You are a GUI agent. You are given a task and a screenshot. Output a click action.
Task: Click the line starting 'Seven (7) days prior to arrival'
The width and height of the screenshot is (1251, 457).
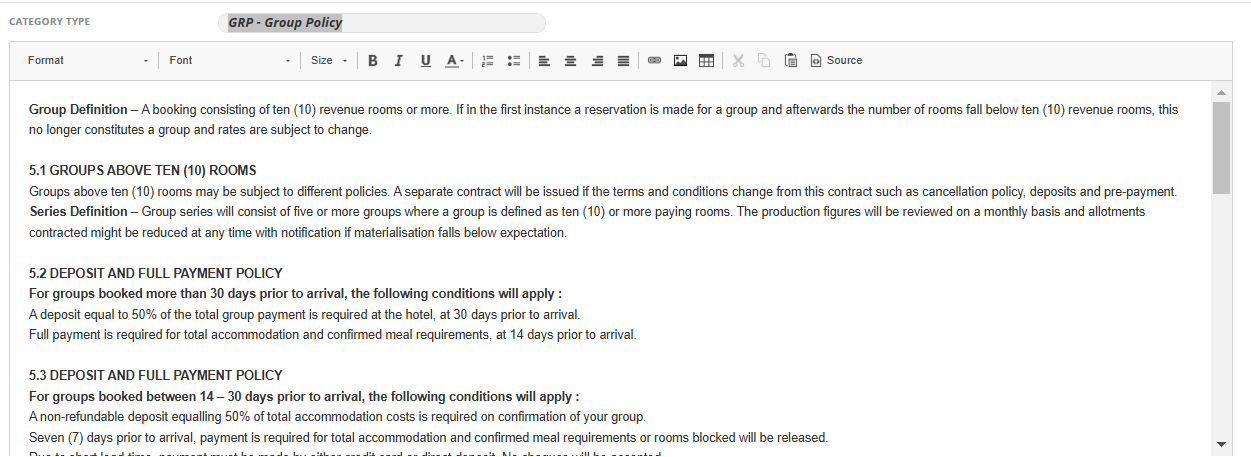pos(429,438)
